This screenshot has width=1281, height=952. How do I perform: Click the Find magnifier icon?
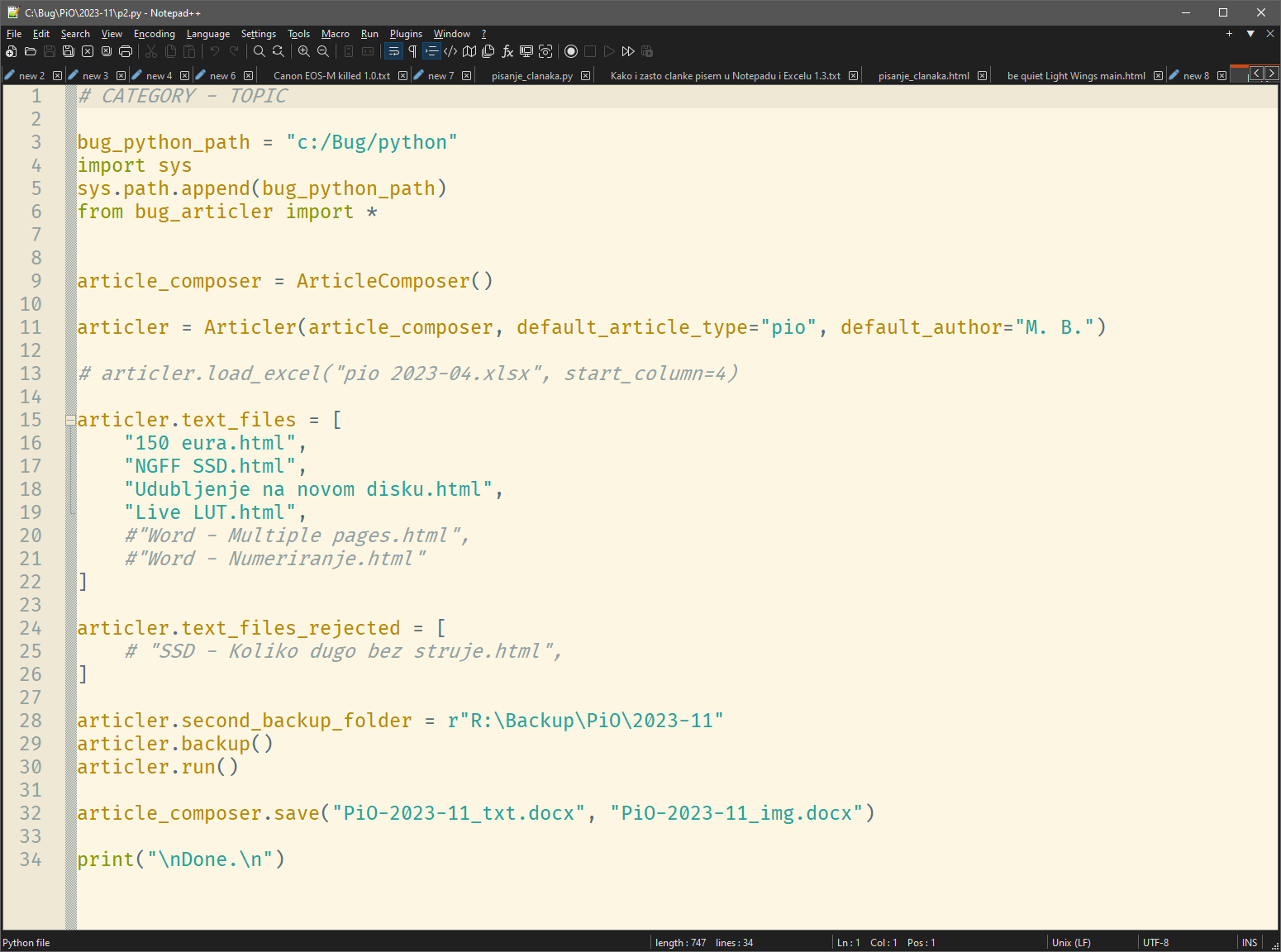coord(260,51)
